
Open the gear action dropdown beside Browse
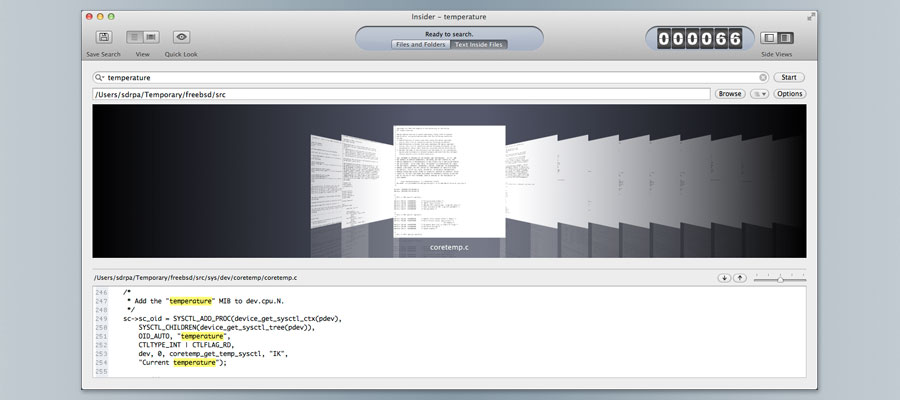tap(759, 94)
